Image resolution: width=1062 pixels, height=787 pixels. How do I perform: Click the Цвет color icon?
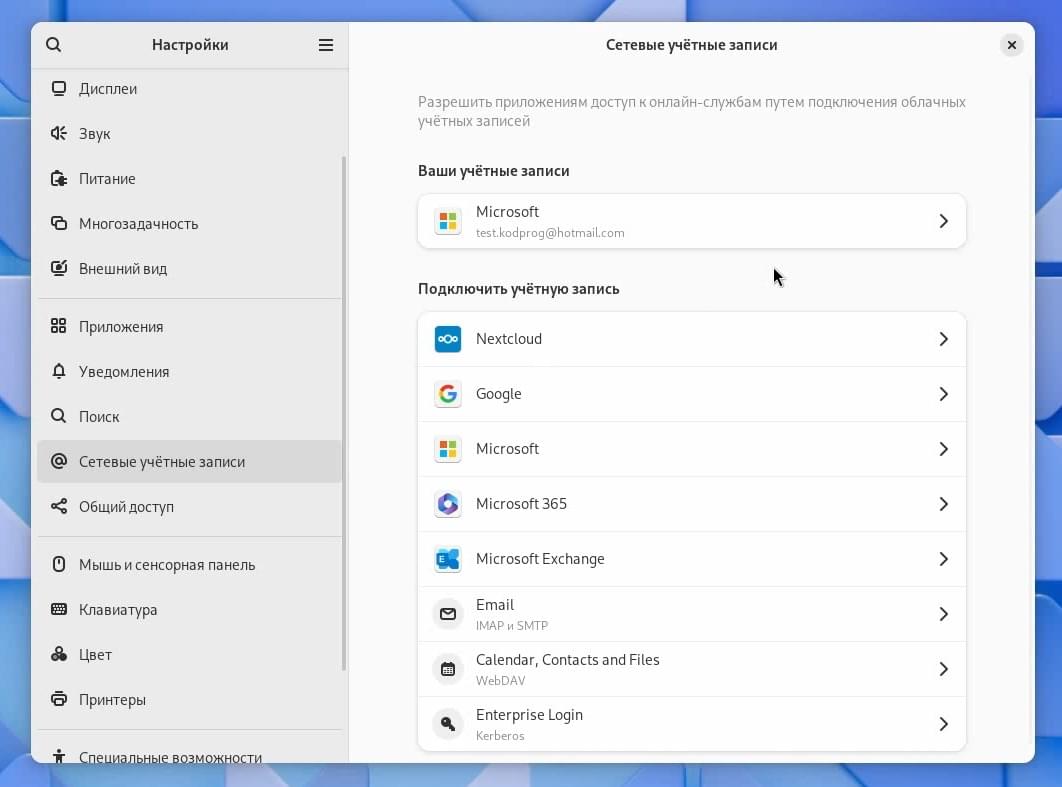point(59,654)
